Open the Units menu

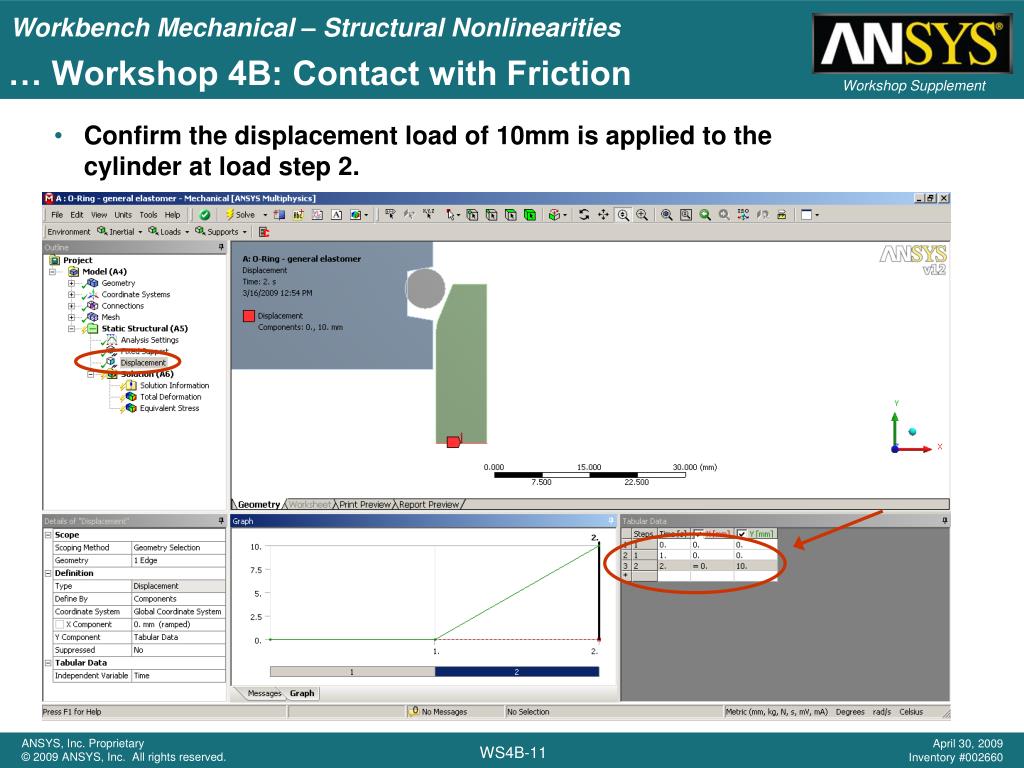coord(123,215)
